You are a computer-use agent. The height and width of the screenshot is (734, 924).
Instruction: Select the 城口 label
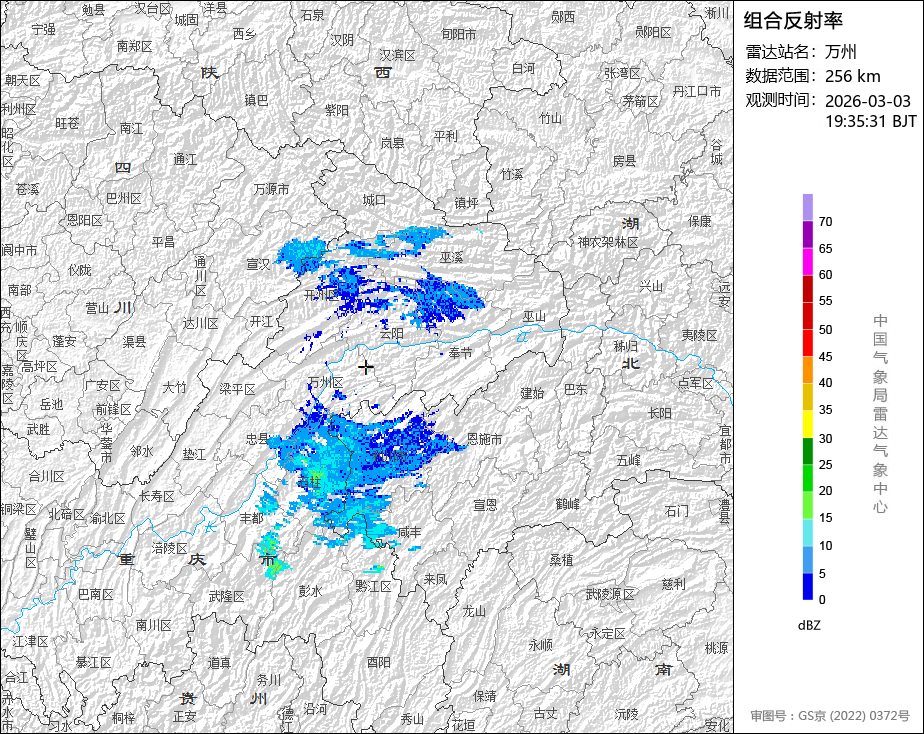[x=374, y=200]
